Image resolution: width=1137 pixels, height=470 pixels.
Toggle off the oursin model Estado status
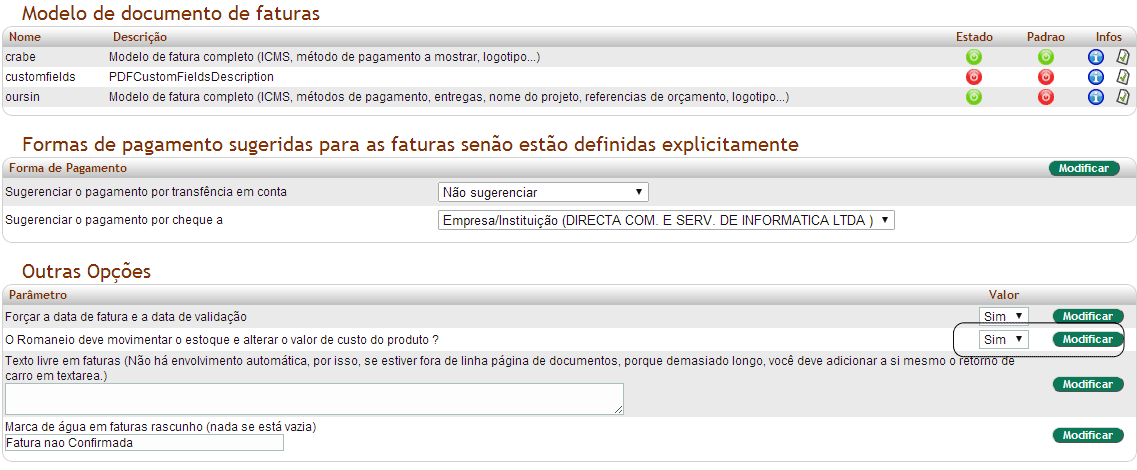click(x=974, y=97)
